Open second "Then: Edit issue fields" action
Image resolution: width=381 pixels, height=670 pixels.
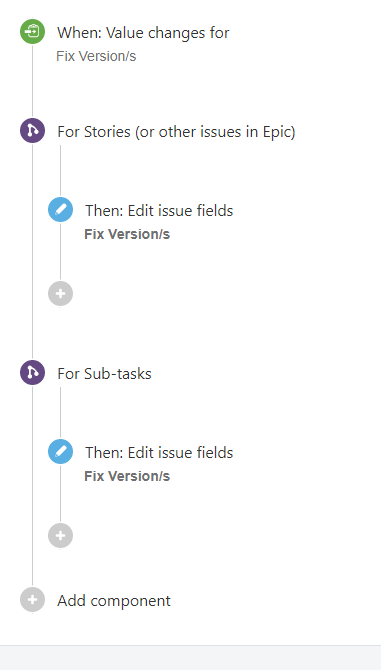[159, 453]
